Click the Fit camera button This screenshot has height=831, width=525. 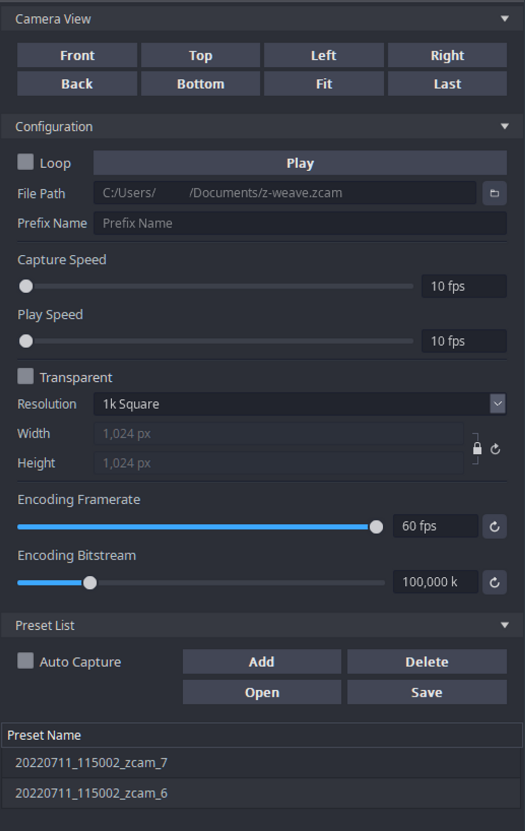(324, 84)
